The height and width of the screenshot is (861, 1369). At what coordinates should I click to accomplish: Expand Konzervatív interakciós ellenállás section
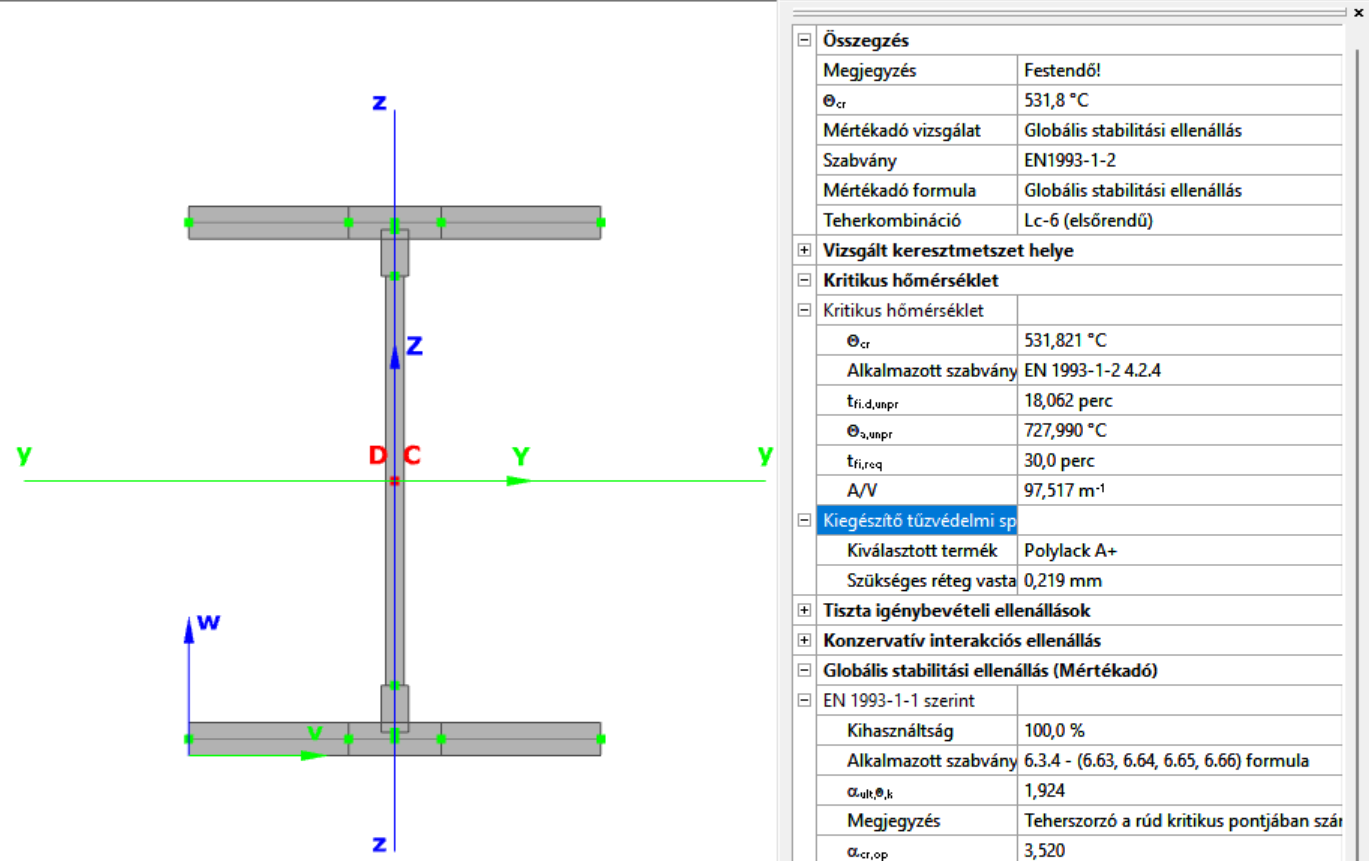point(804,641)
